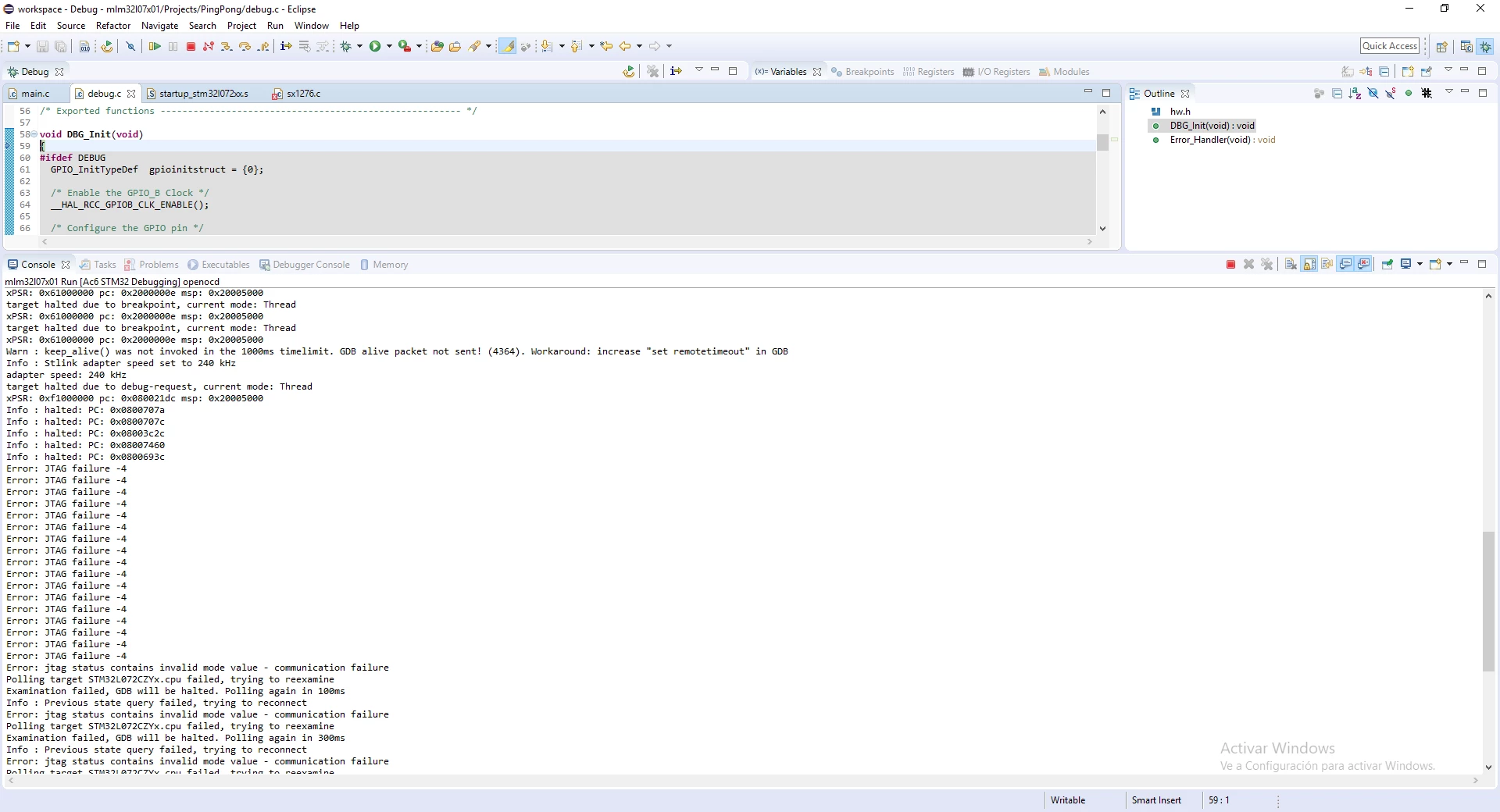1500x812 pixels.
Task: Click the Skip All Breakpoints icon
Action: coord(130,47)
